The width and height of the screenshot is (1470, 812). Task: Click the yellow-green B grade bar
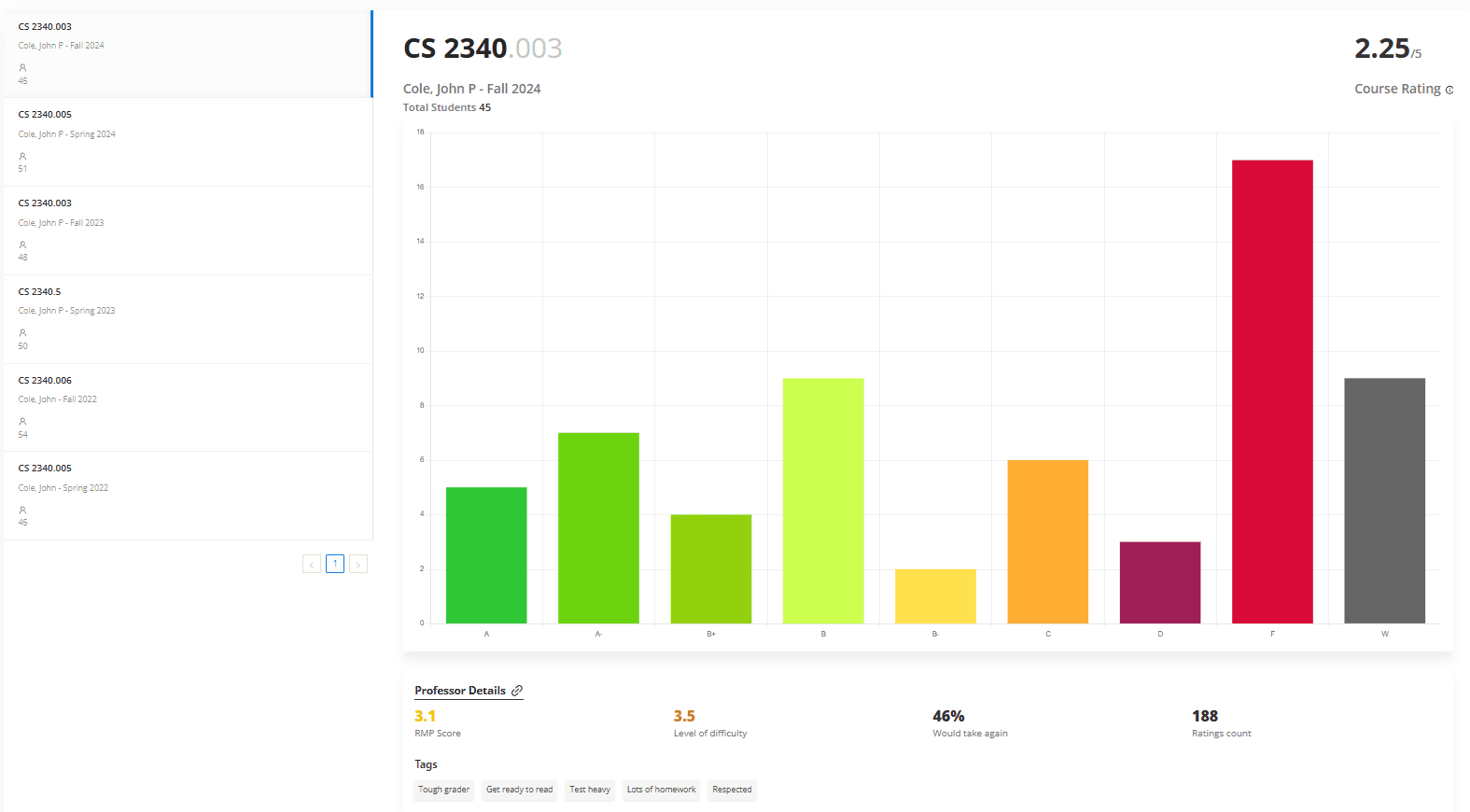[823, 500]
